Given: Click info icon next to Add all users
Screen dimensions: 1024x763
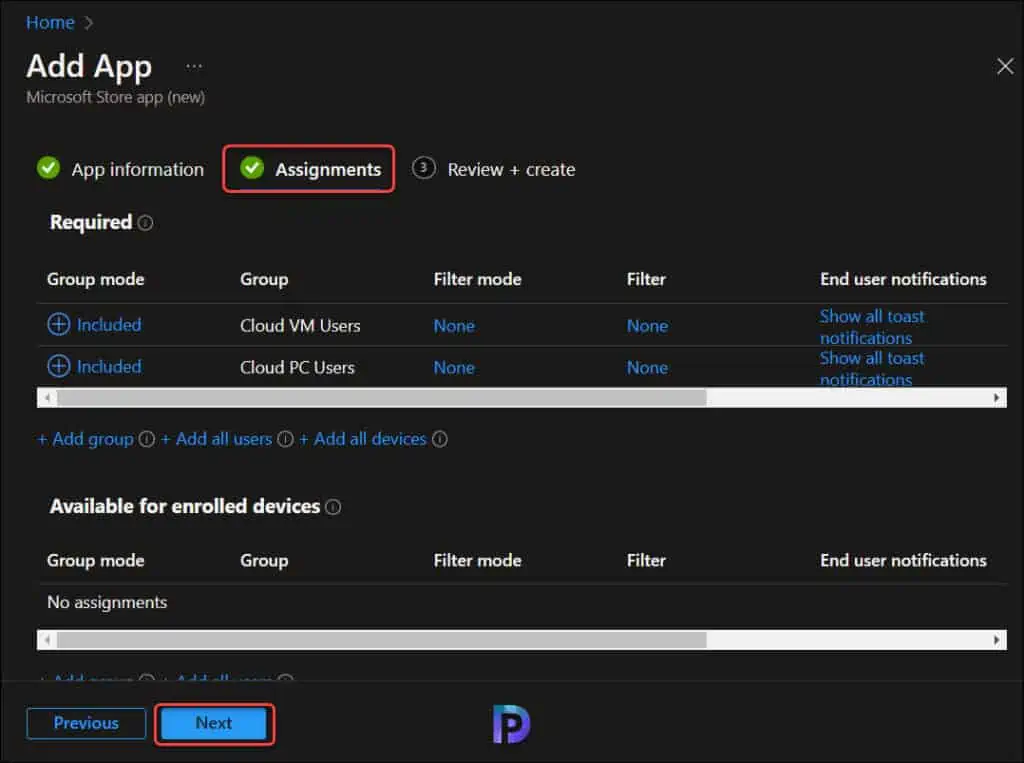Looking at the screenshot, I should pyautogui.click(x=285, y=439).
